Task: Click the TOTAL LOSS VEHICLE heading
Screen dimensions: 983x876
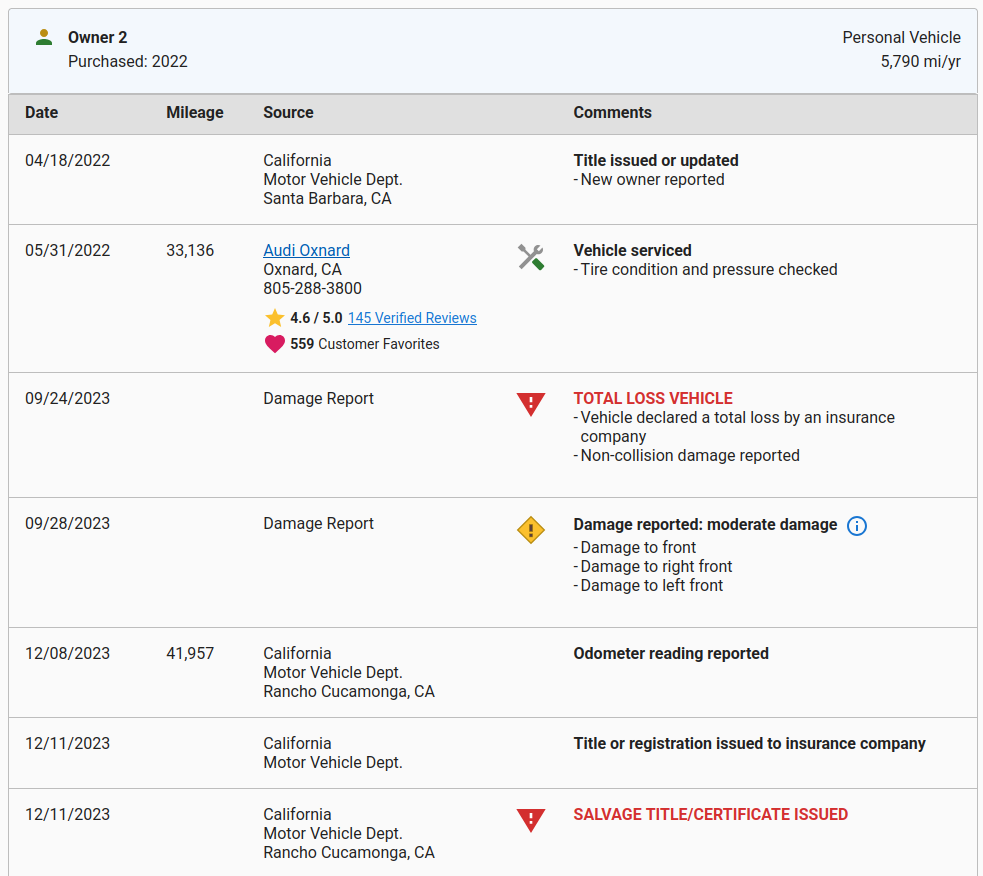Action: pyautogui.click(x=653, y=398)
